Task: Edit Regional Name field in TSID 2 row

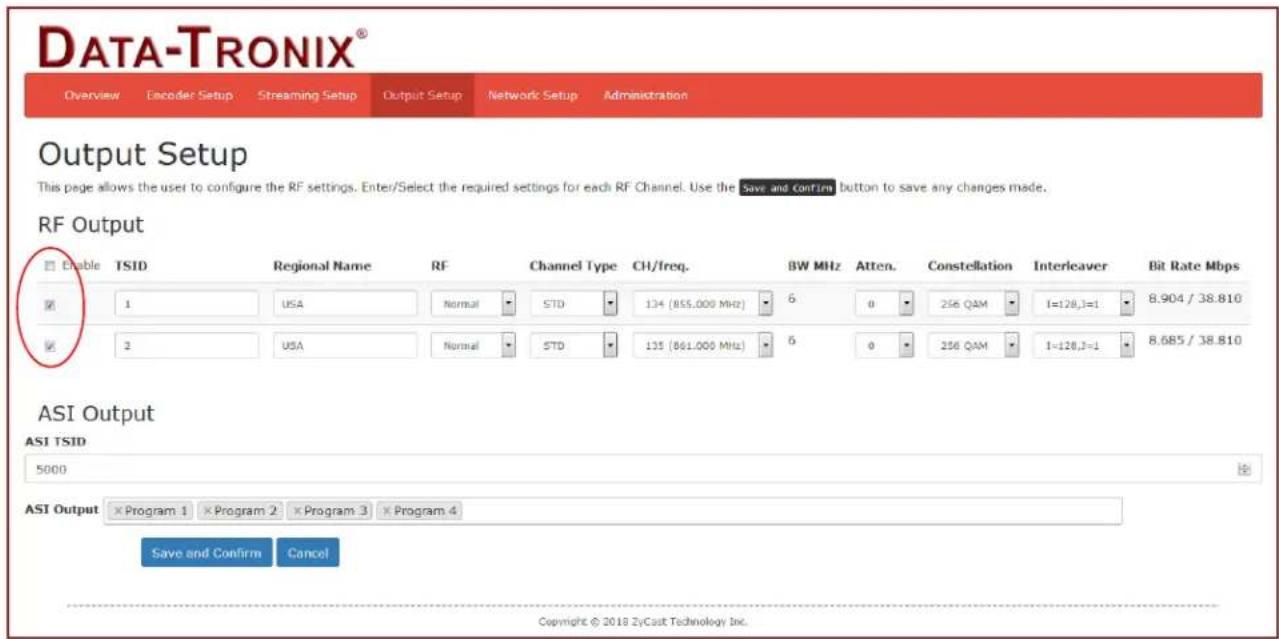Action: click(345, 345)
